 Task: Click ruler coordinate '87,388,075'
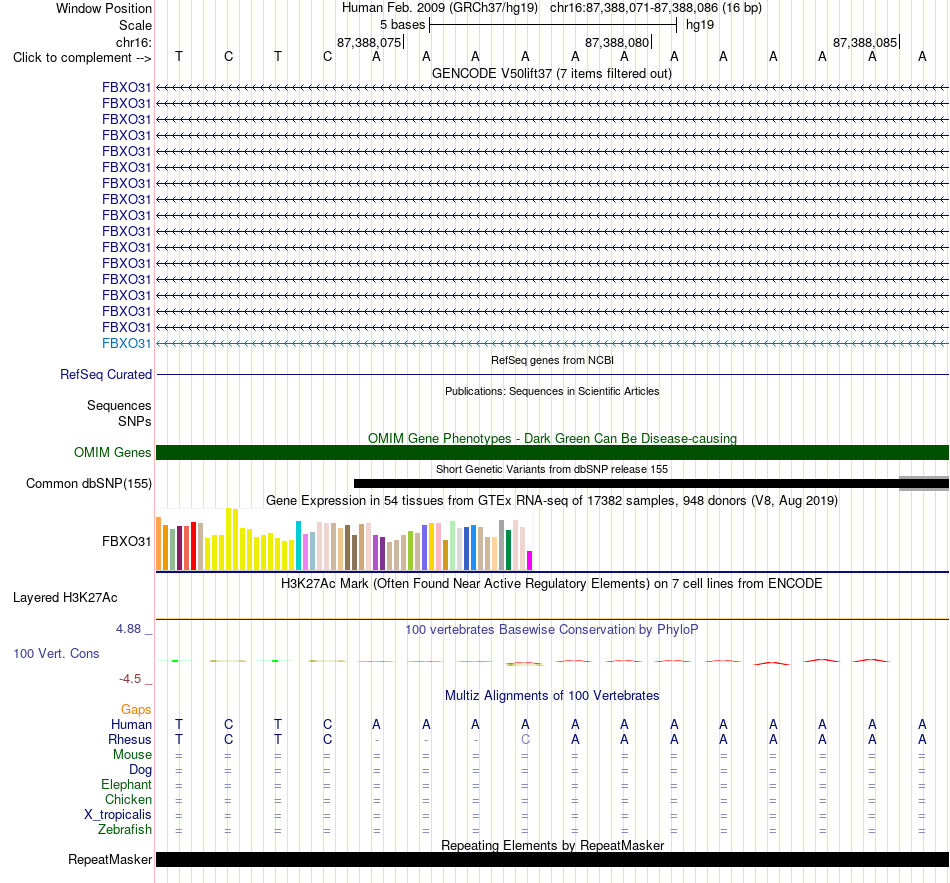click(x=369, y=42)
